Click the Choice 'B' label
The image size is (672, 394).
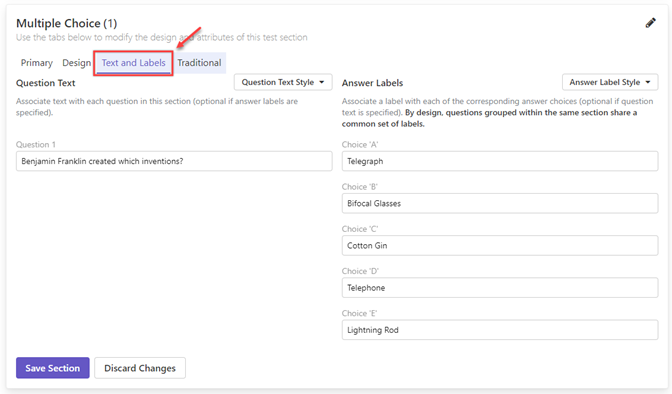pos(360,187)
